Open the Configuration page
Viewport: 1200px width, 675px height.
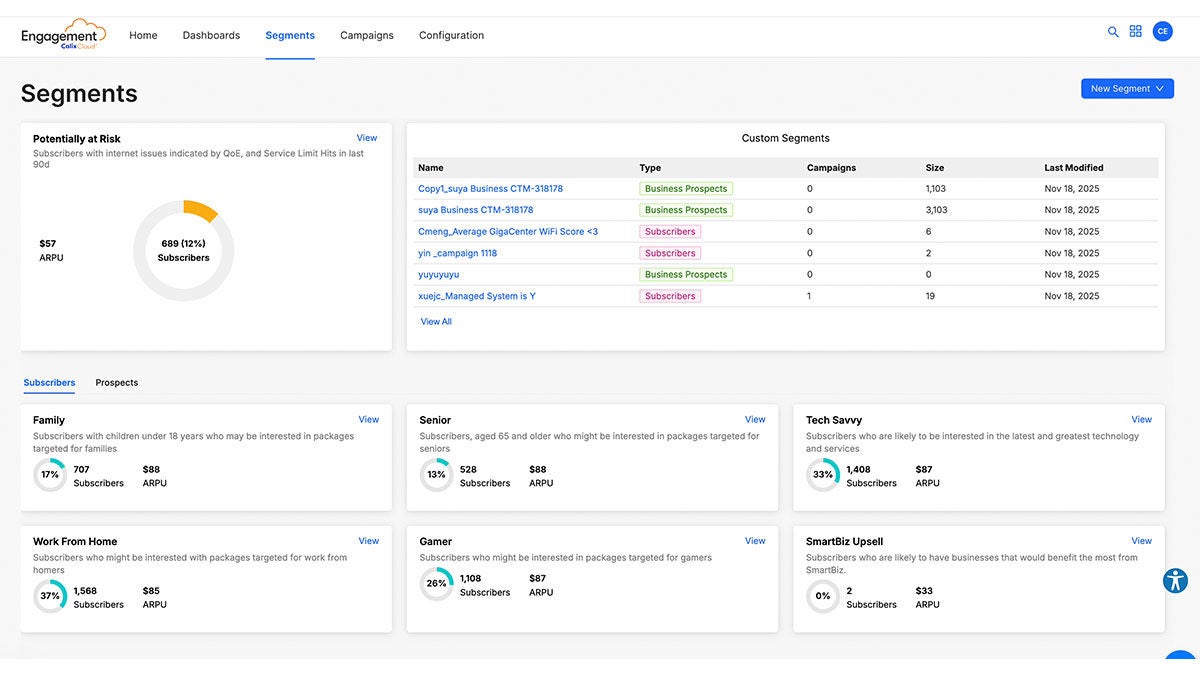coord(451,34)
